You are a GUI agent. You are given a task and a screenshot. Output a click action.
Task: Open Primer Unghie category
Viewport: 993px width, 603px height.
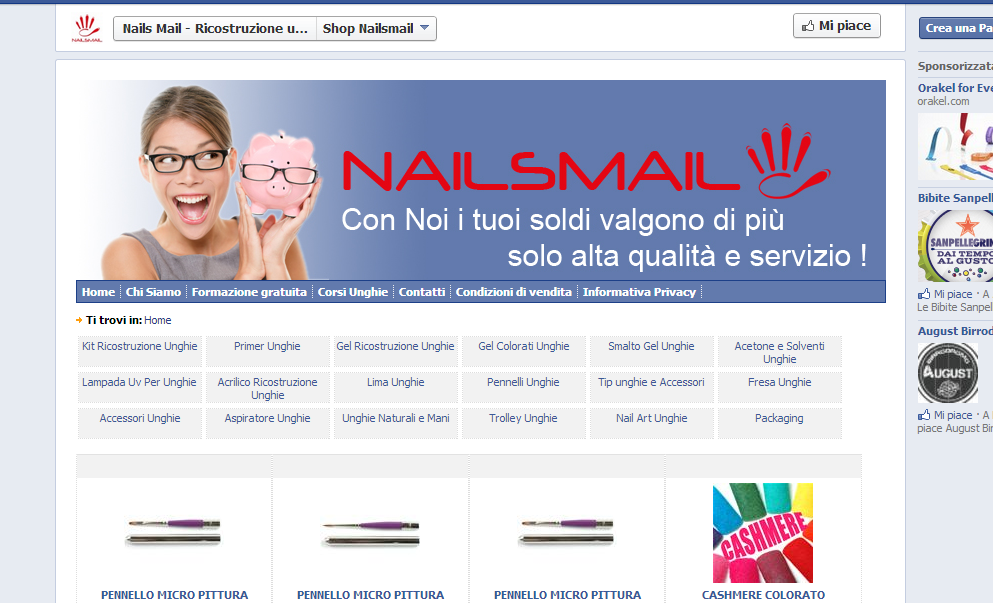click(267, 346)
